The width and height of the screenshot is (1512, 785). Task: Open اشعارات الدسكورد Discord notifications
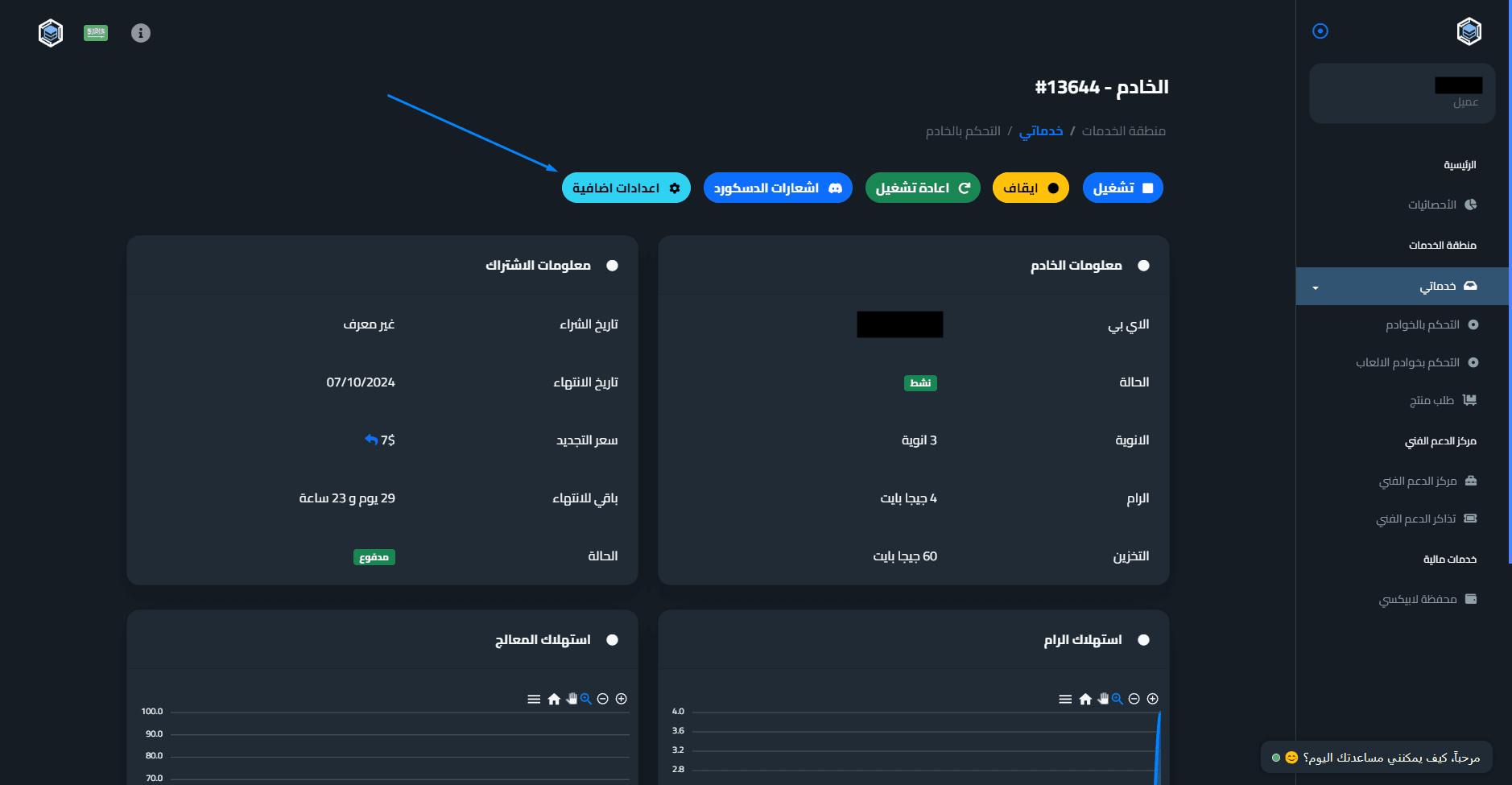pyautogui.click(x=778, y=188)
